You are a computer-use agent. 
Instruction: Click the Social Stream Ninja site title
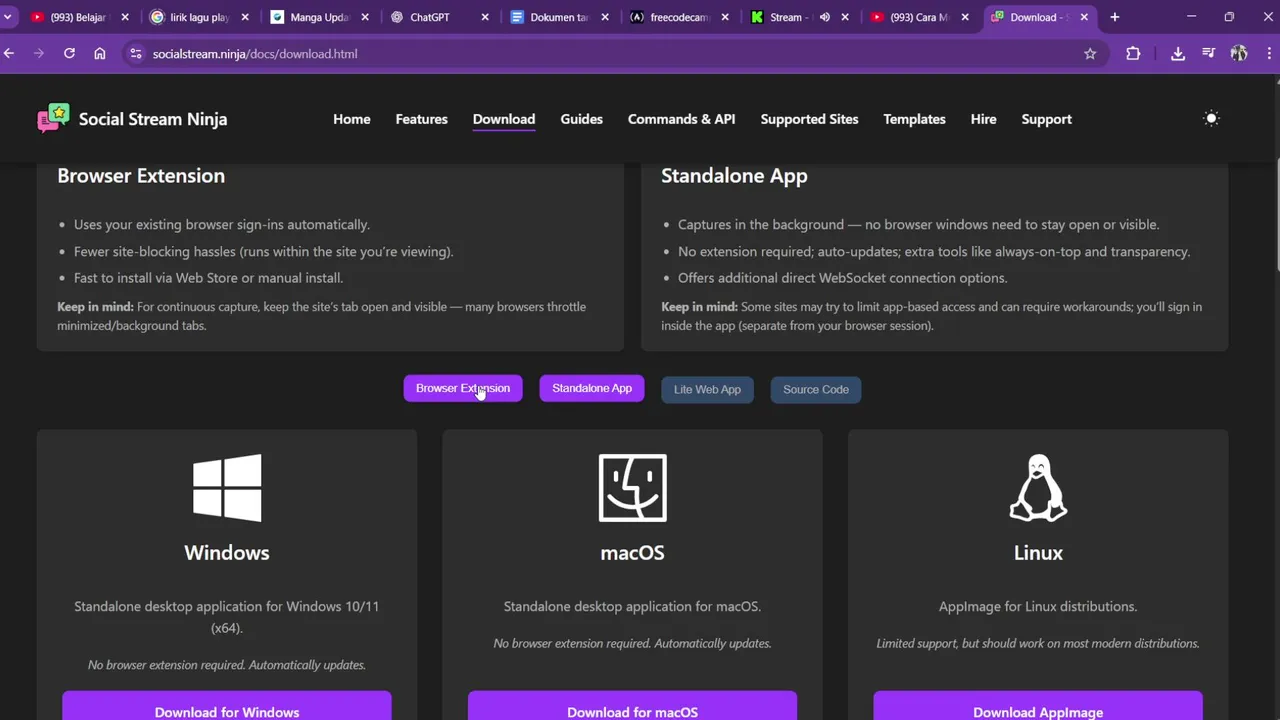pos(153,119)
